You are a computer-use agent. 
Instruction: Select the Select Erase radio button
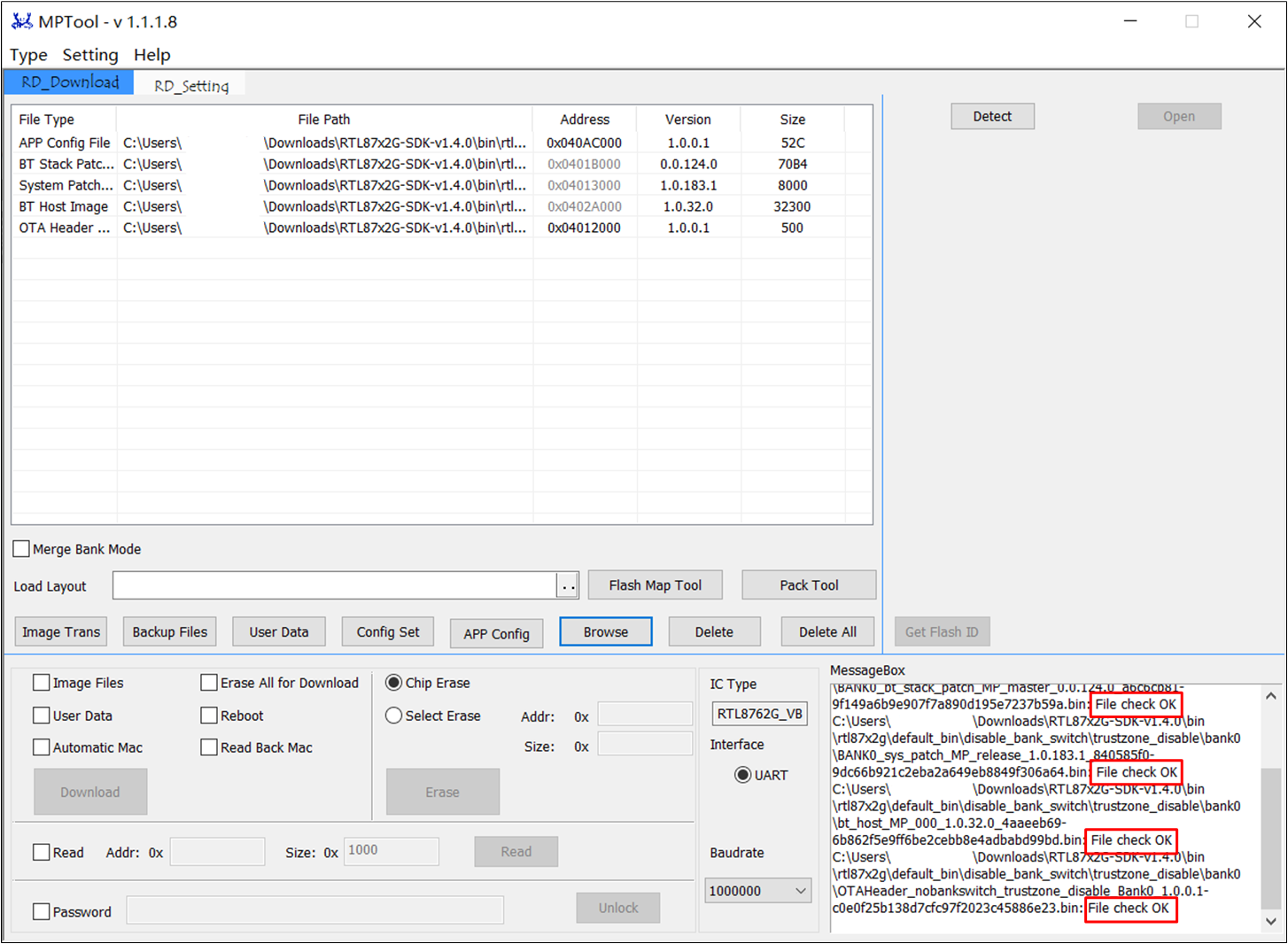tap(394, 716)
